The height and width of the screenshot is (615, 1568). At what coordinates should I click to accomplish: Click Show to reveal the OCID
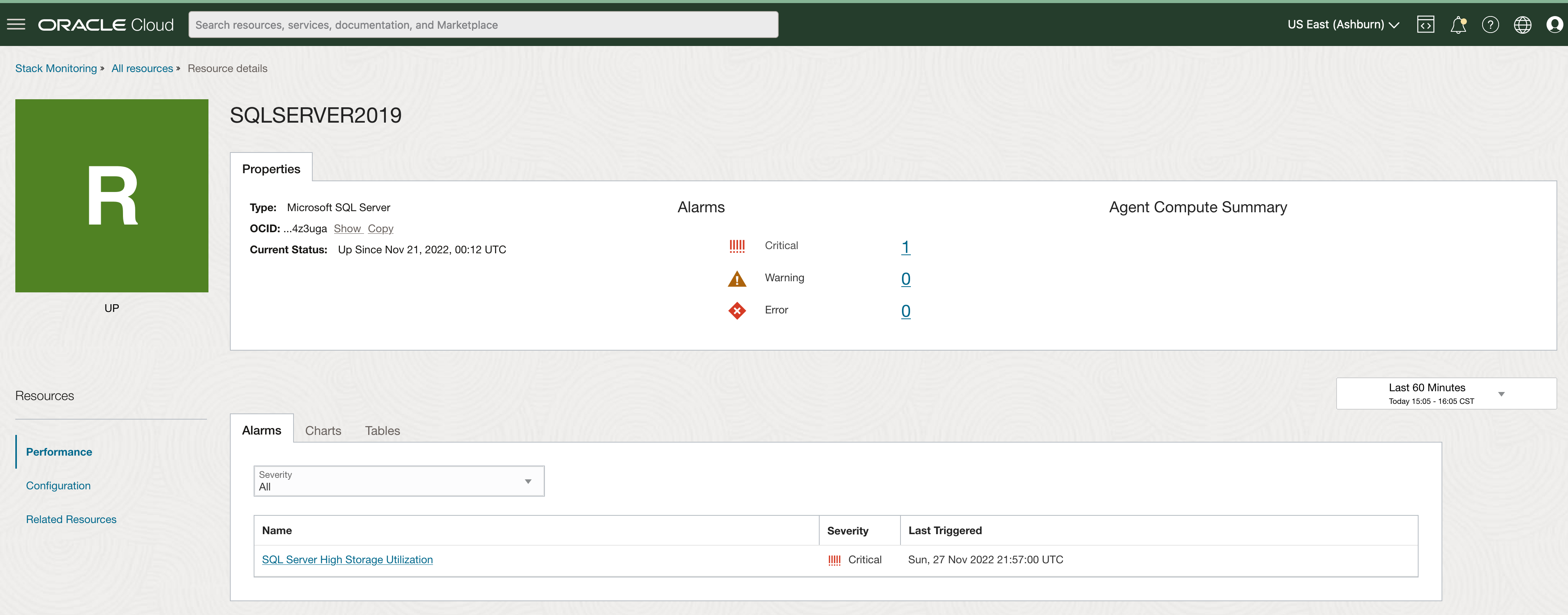point(347,228)
